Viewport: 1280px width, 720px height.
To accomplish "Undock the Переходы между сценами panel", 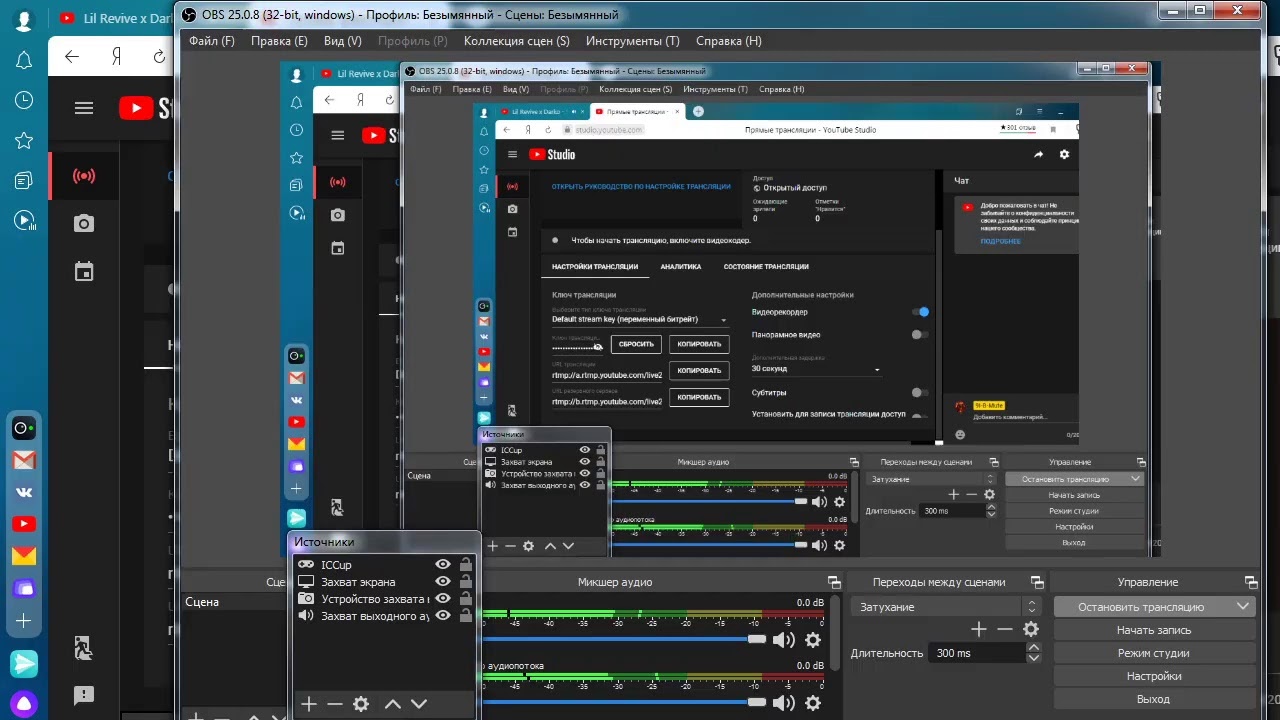I will click(1037, 582).
